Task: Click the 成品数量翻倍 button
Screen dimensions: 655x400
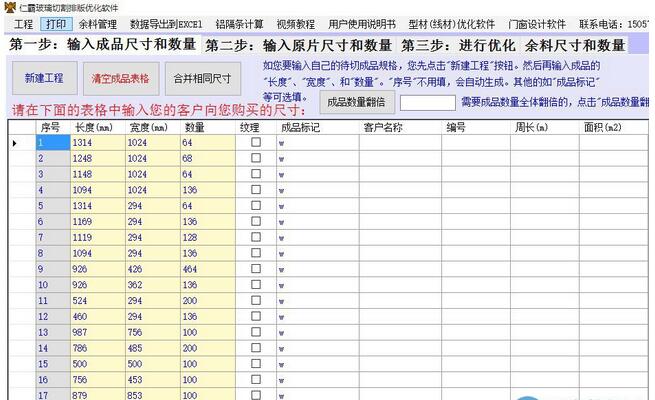Action: point(357,102)
